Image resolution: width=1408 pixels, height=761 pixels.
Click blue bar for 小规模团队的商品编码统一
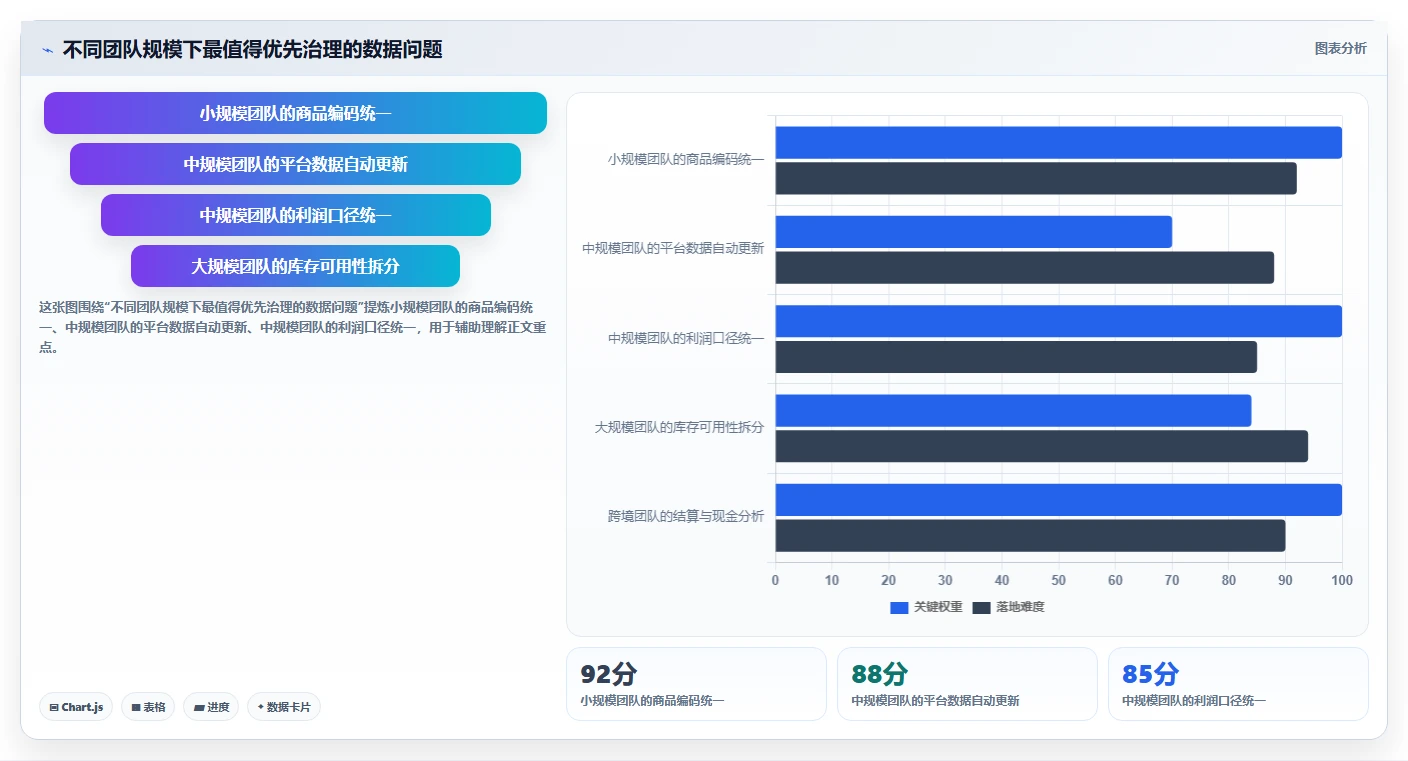coord(1058,143)
